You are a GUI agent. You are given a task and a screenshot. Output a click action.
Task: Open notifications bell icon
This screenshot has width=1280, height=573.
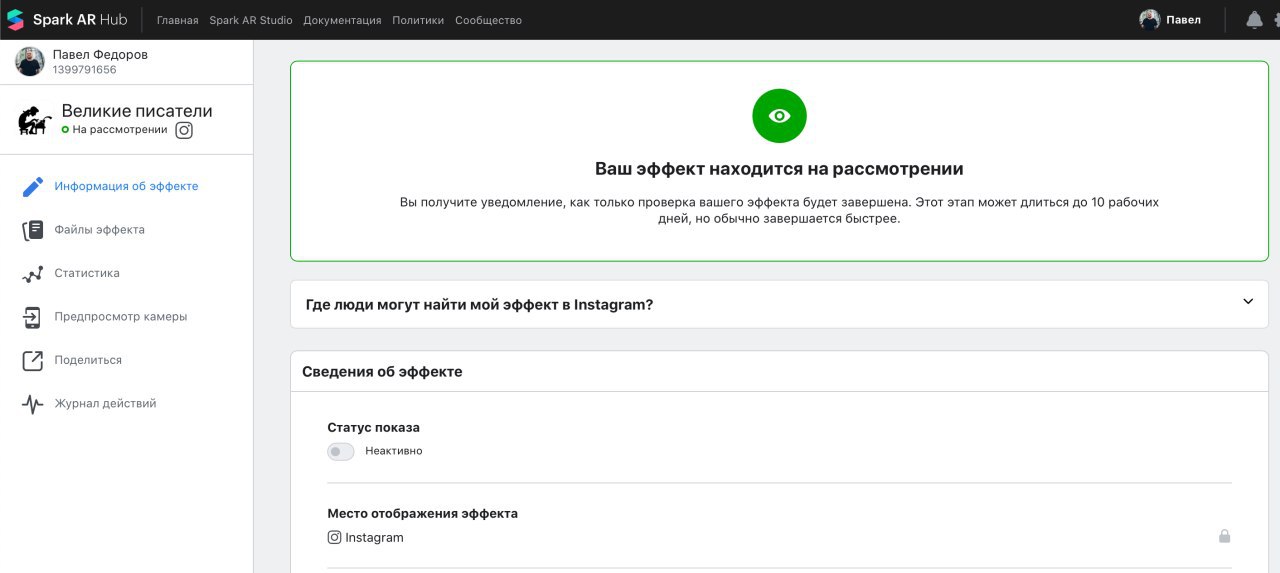pyautogui.click(x=1254, y=20)
